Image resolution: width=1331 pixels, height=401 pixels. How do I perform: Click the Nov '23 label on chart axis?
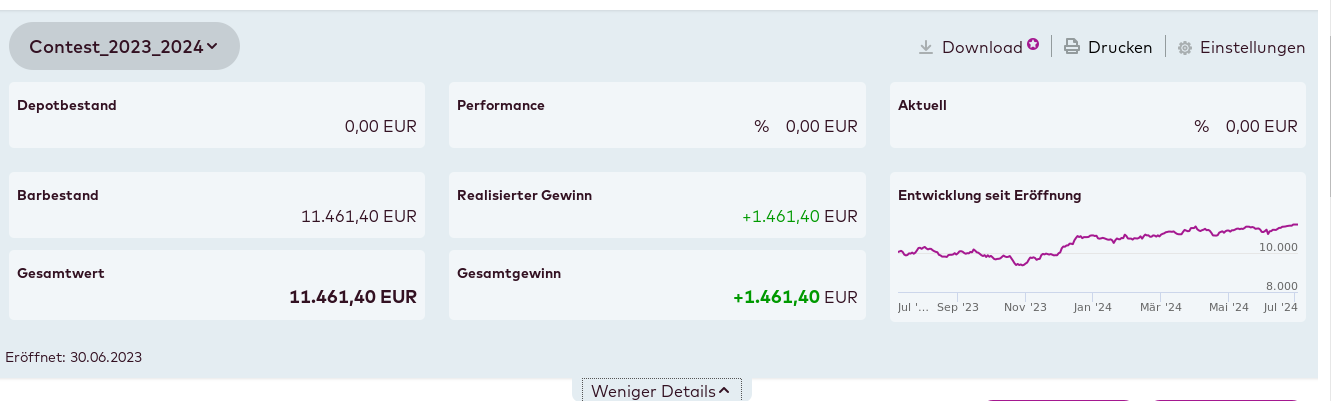(x=1025, y=307)
